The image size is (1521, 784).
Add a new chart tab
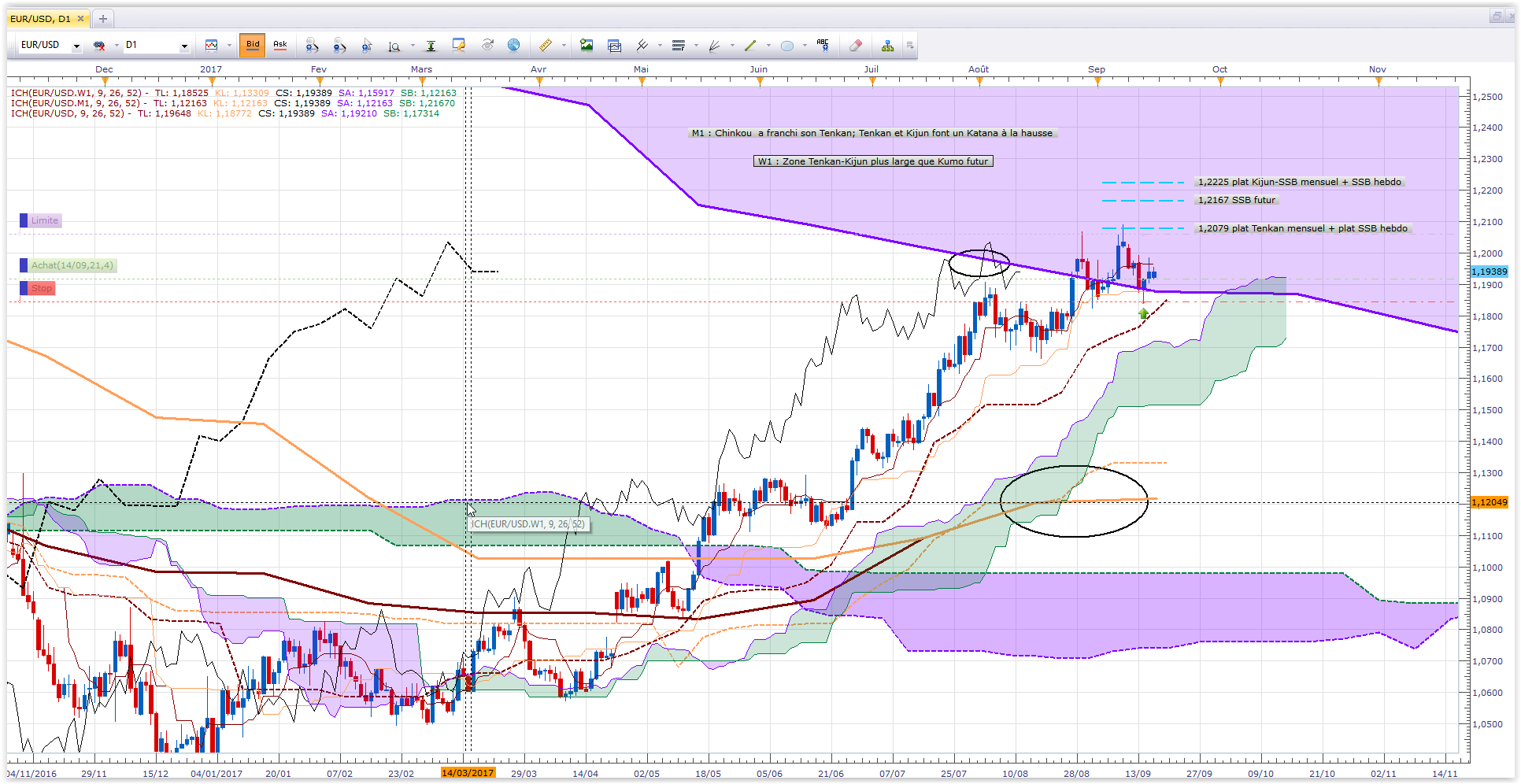coord(102,19)
